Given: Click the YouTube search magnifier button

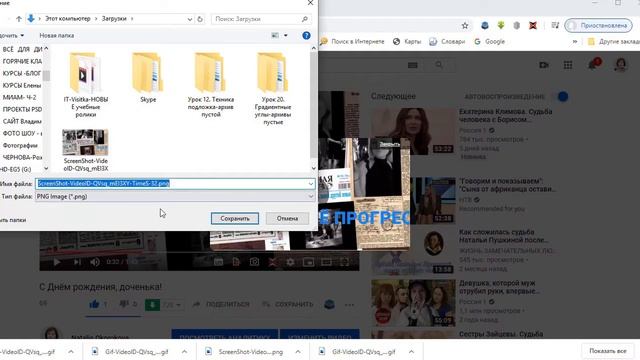Looking at the screenshot, I should pyautogui.click(x=439, y=65).
